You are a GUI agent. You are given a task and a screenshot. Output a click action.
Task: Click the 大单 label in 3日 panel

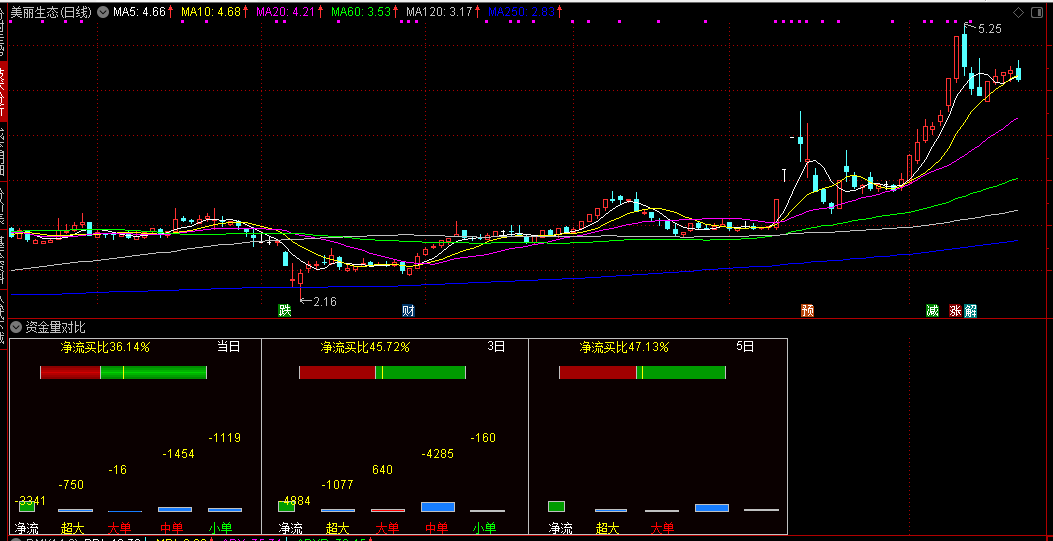[387, 529]
